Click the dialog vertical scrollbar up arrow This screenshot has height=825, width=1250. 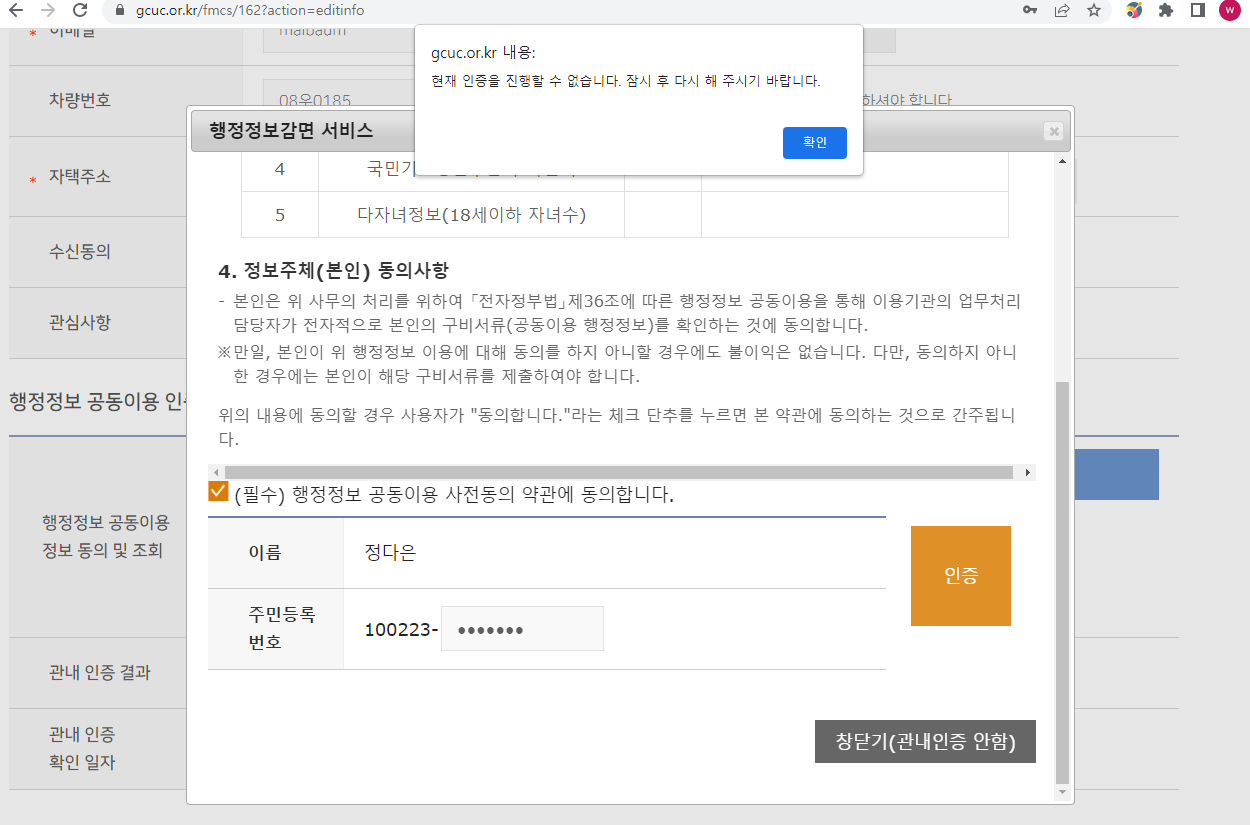click(x=1062, y=162)
